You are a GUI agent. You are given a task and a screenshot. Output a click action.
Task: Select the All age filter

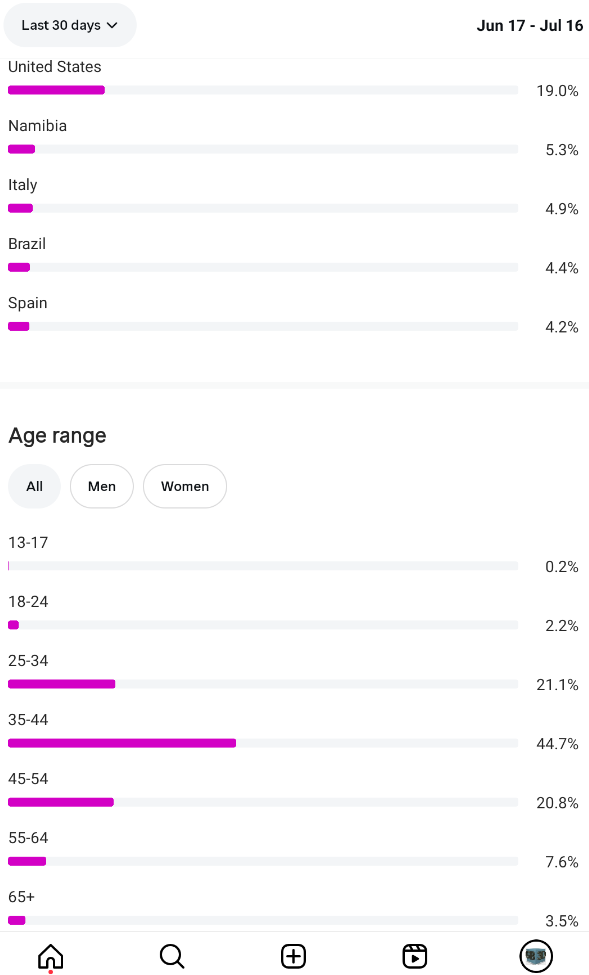pyautogui.click(x=34, y=486)
